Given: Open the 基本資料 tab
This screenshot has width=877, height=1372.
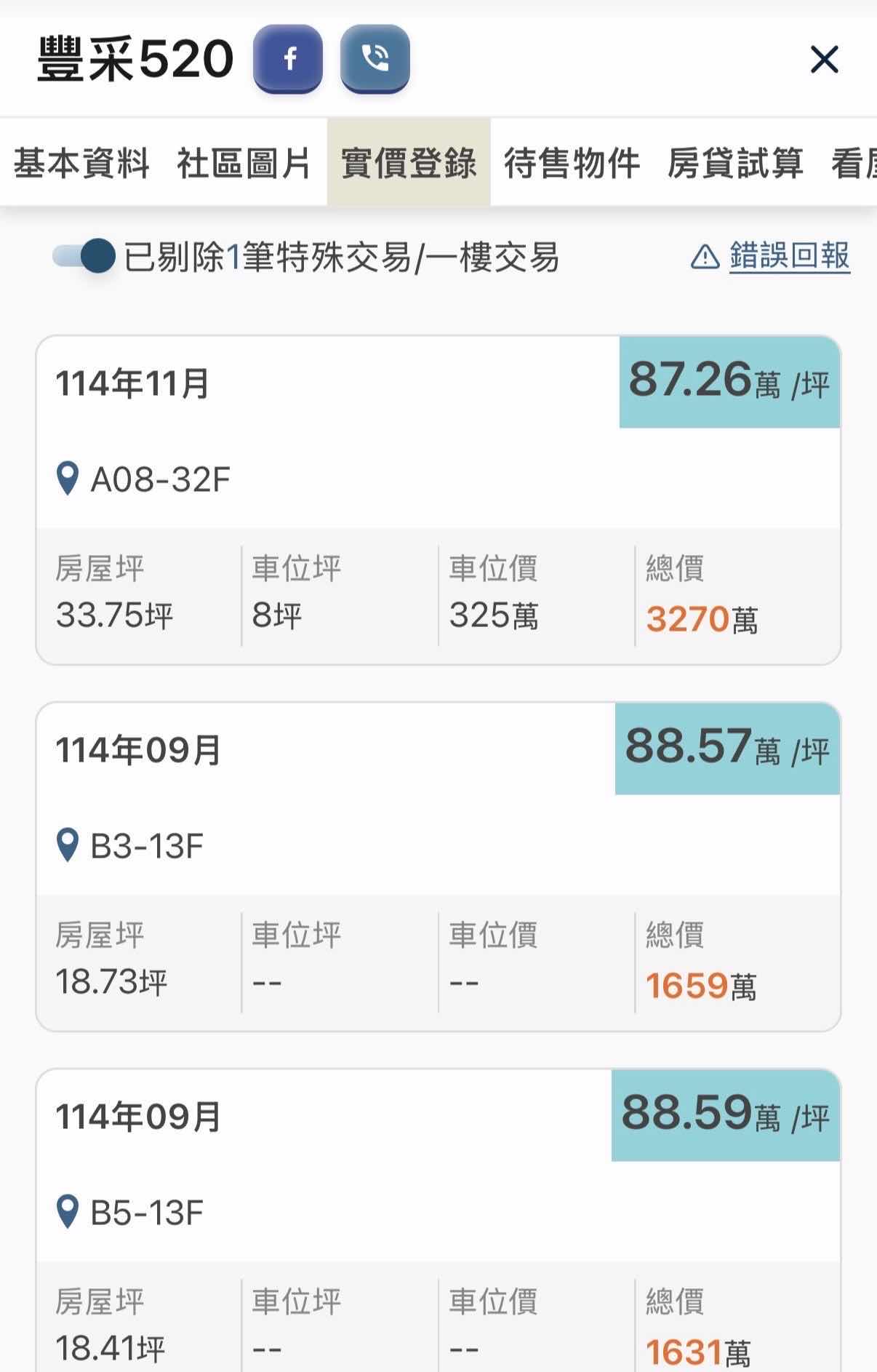Looking at the screenshot, I should pyautogui.click(x=81, y=163).
